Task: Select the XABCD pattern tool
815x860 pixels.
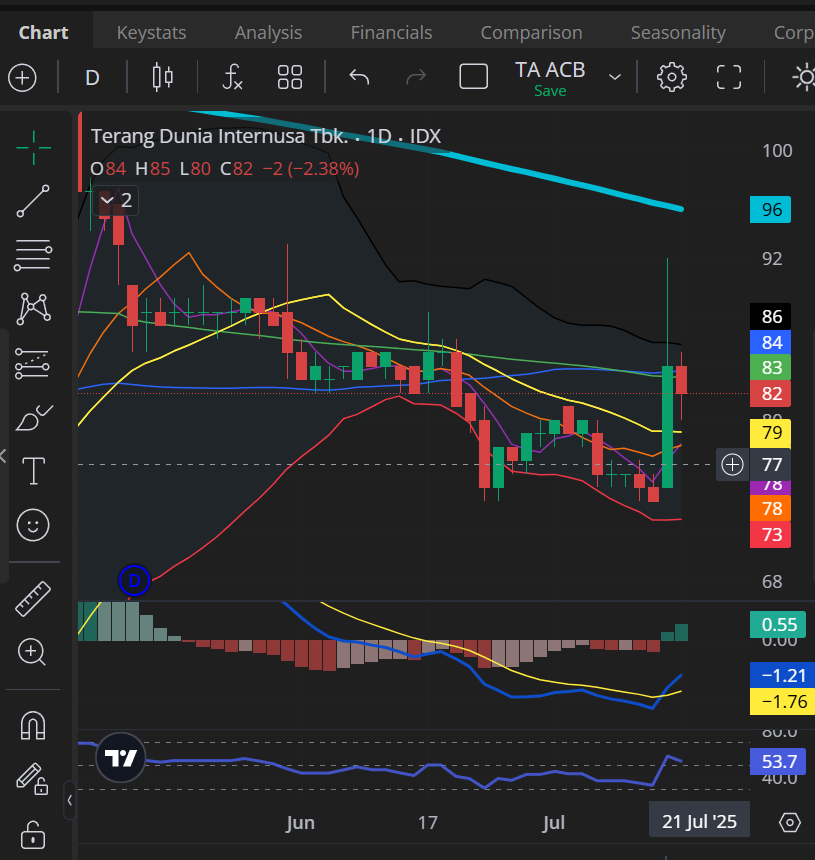Action: (x=33, y=309)
